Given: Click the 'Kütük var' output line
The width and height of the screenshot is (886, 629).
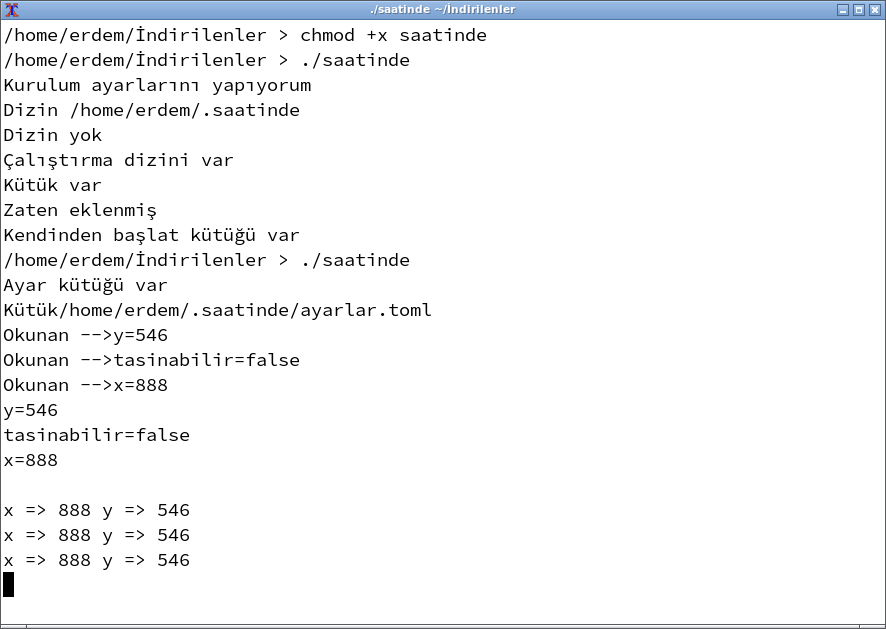Looking at the screenshot, I should pos(52,186).
